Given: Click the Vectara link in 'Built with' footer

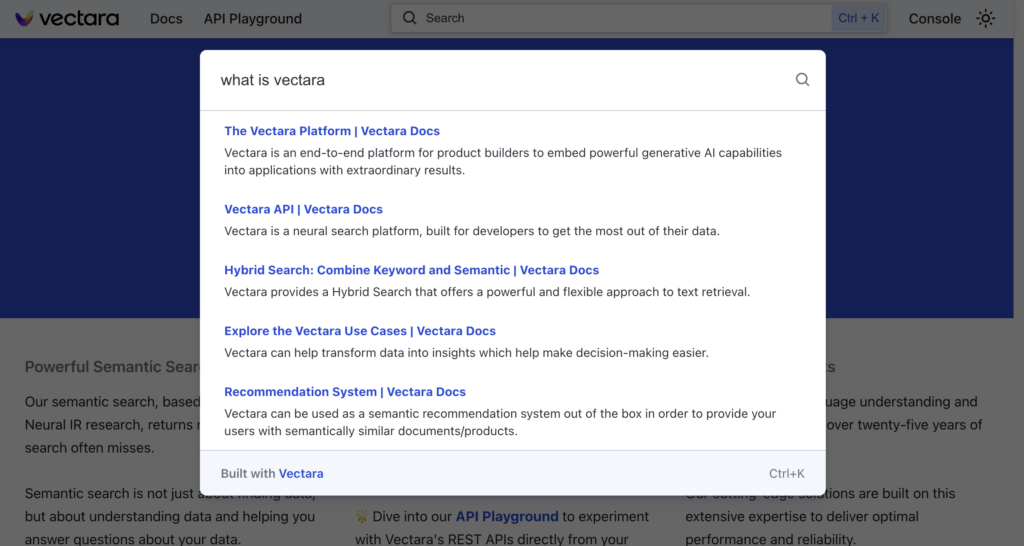Looking at the screenshot, I should coord(301,473).
